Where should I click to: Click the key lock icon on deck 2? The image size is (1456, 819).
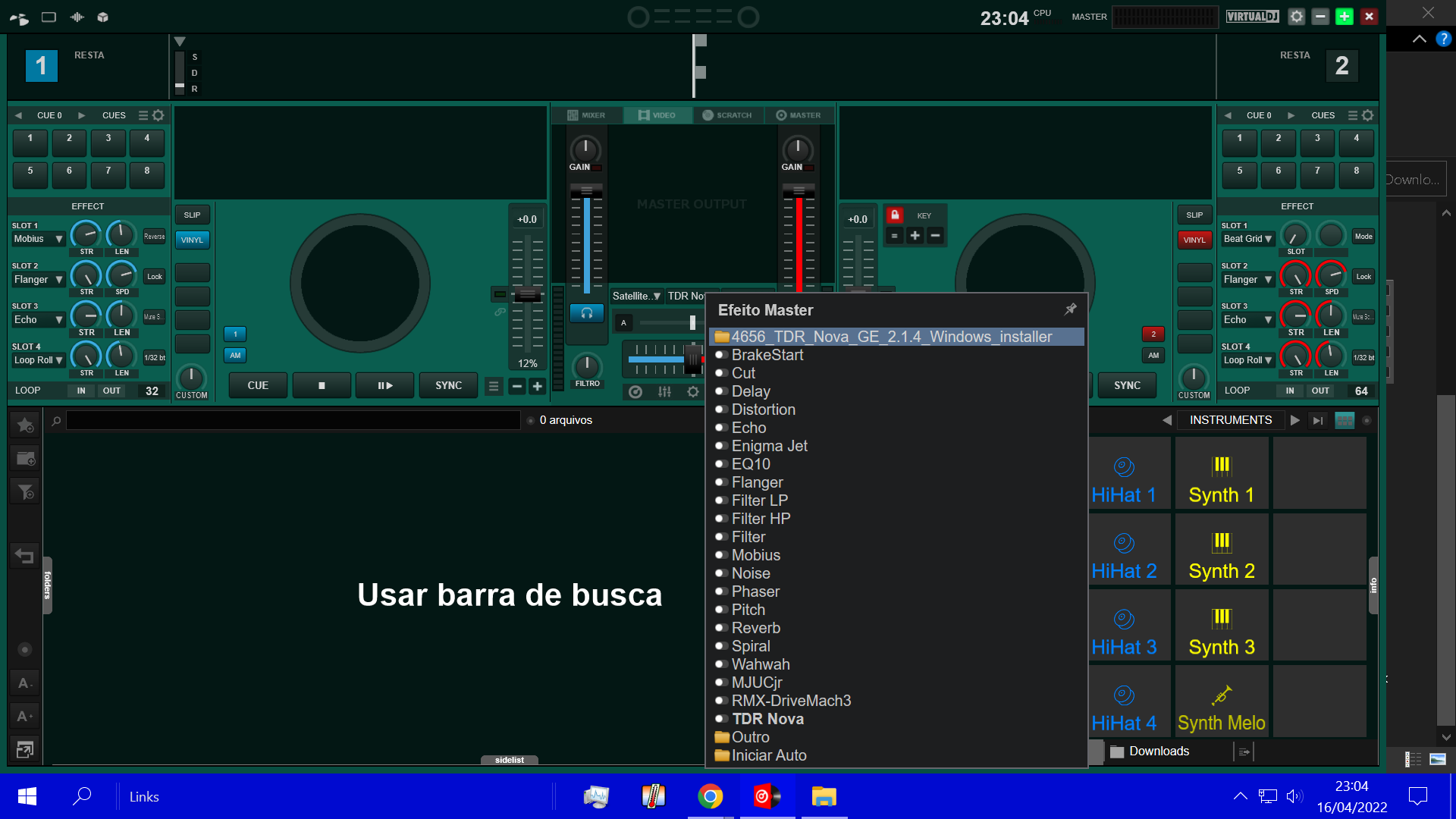pyautogui.click(x=895, y=215)
